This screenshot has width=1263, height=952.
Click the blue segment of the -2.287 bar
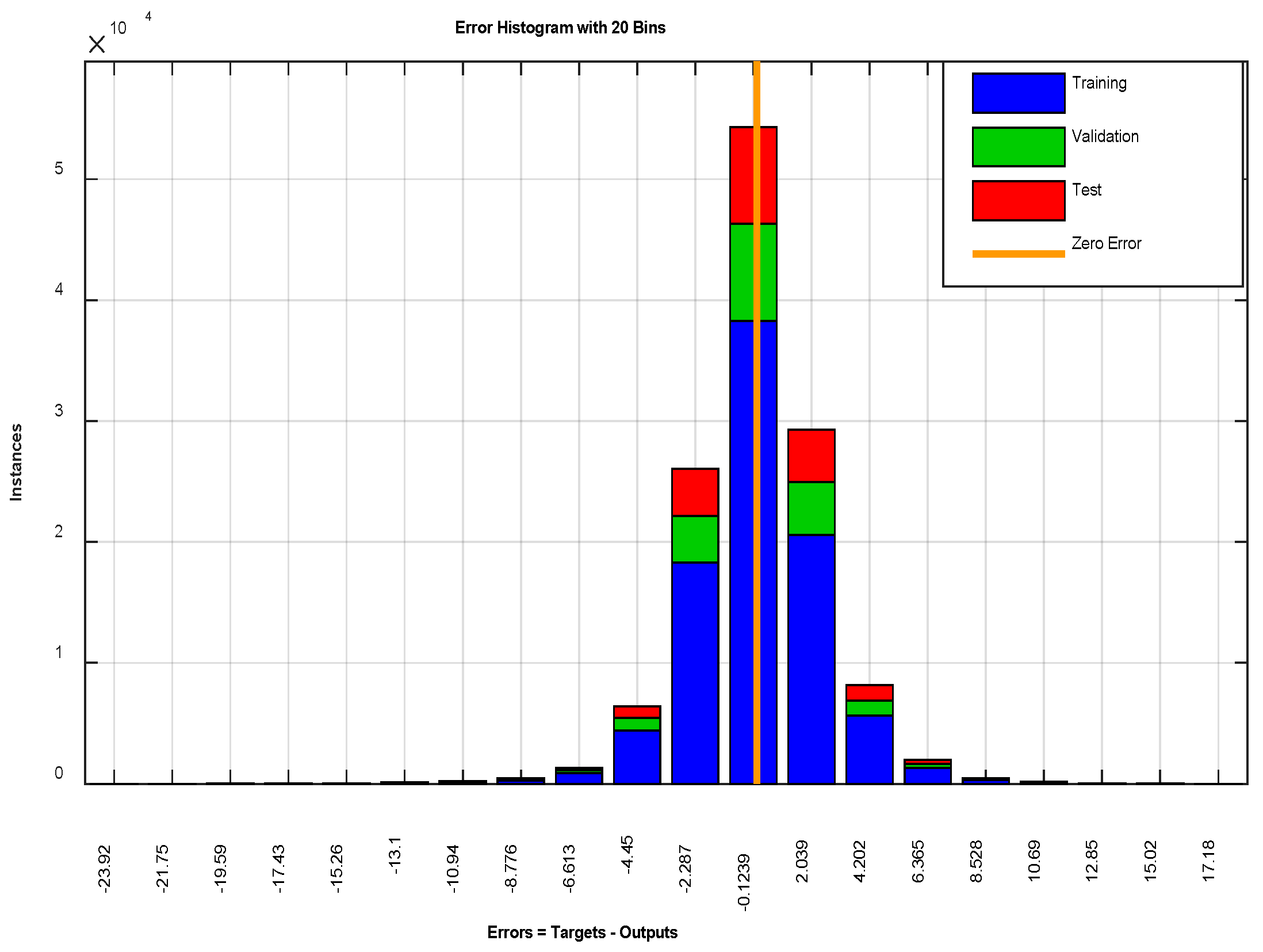695,673
